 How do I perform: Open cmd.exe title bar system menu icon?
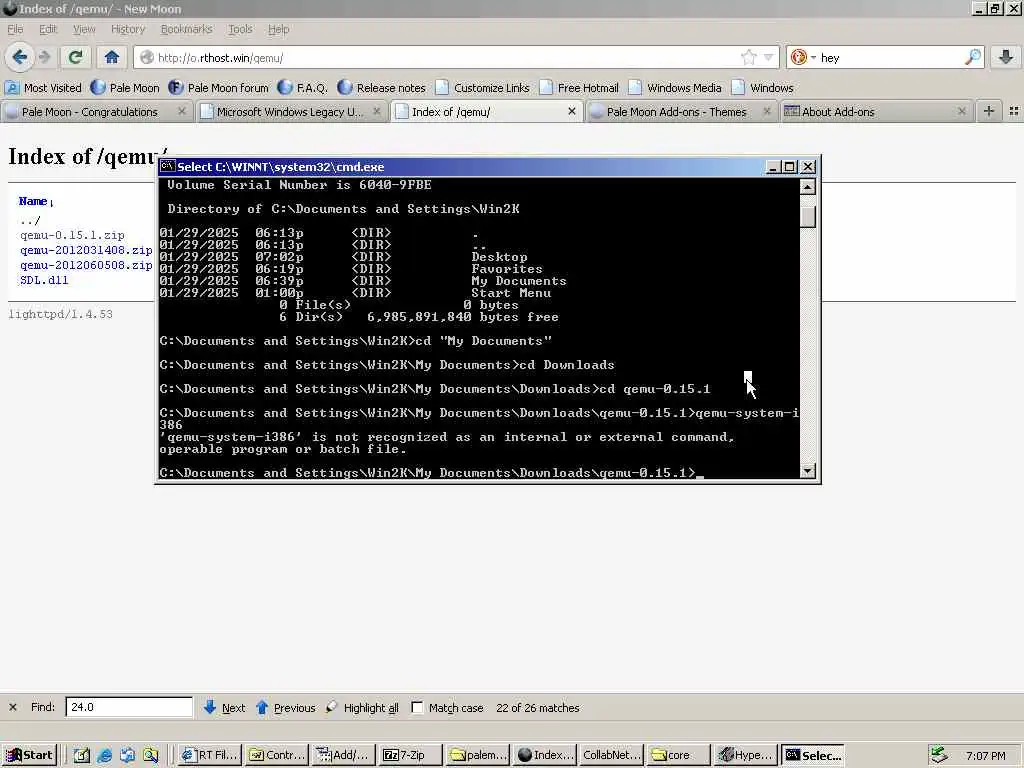(x=167, y=166)
